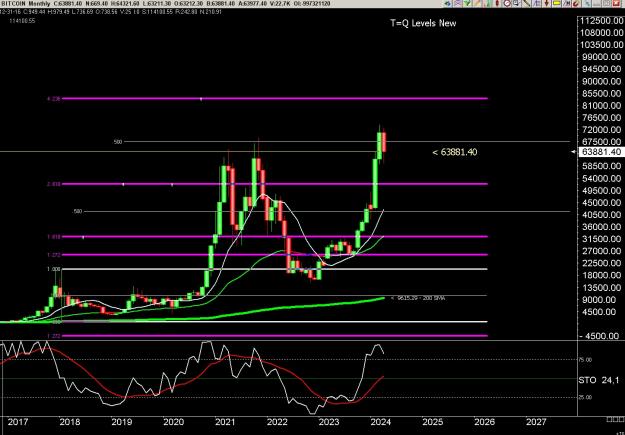Click the 200 SMA label on chart
The height and width of the screenshot is (435, 625).
click(418, 298)
